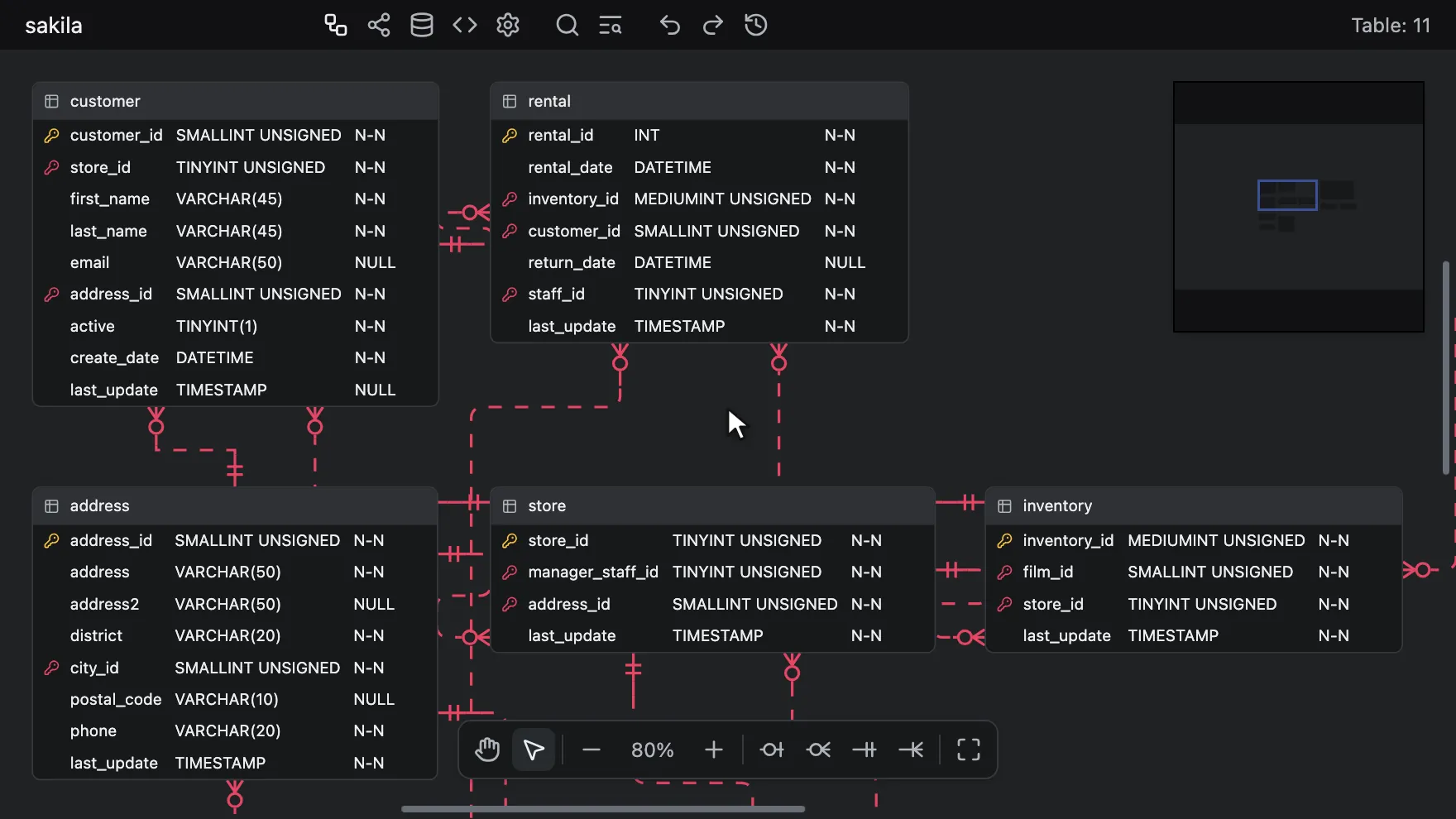Click the return_date column in rental
The height and width of the screenshot is (819, 1456).
[700, 262]
